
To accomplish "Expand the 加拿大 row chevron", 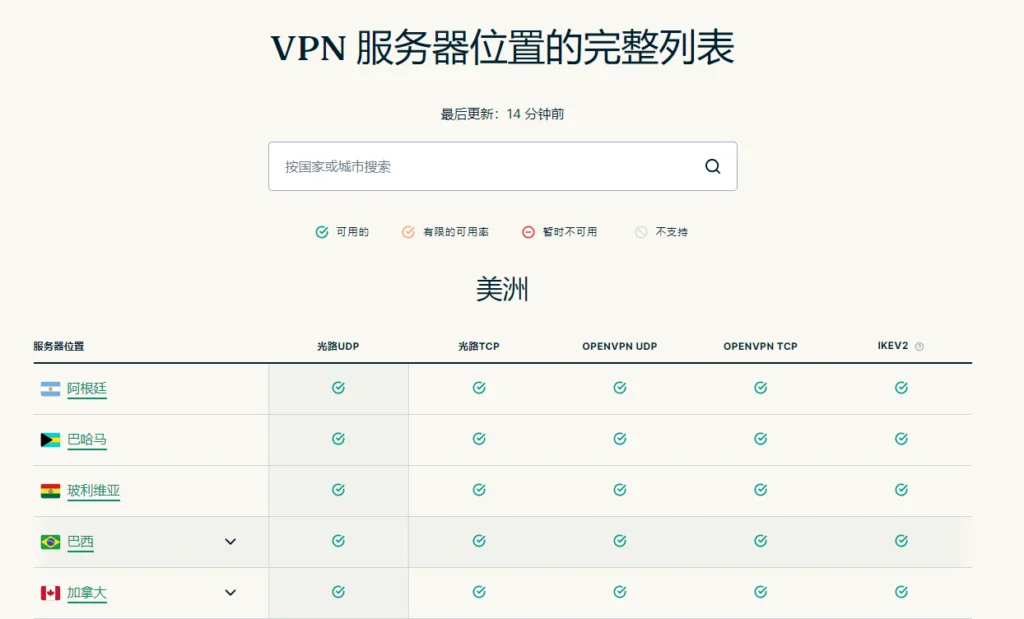I will coord(231,592).
